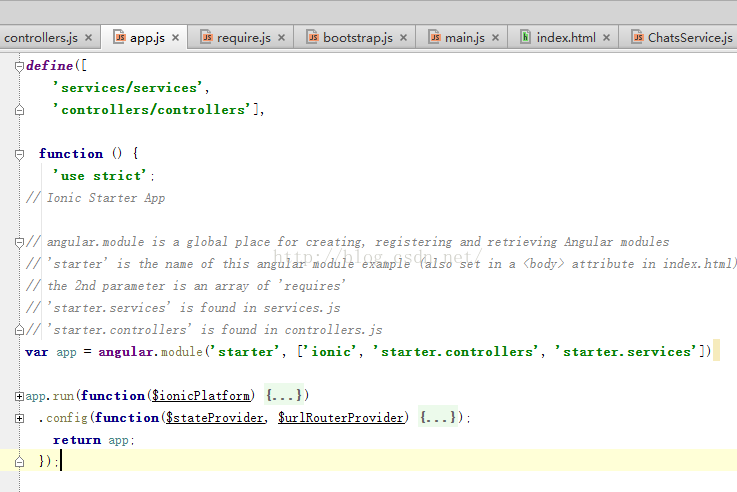Close the app.js tab
The width and height of the screenshot is (737, 492).
pyautogui.click(x=175, y=38)
